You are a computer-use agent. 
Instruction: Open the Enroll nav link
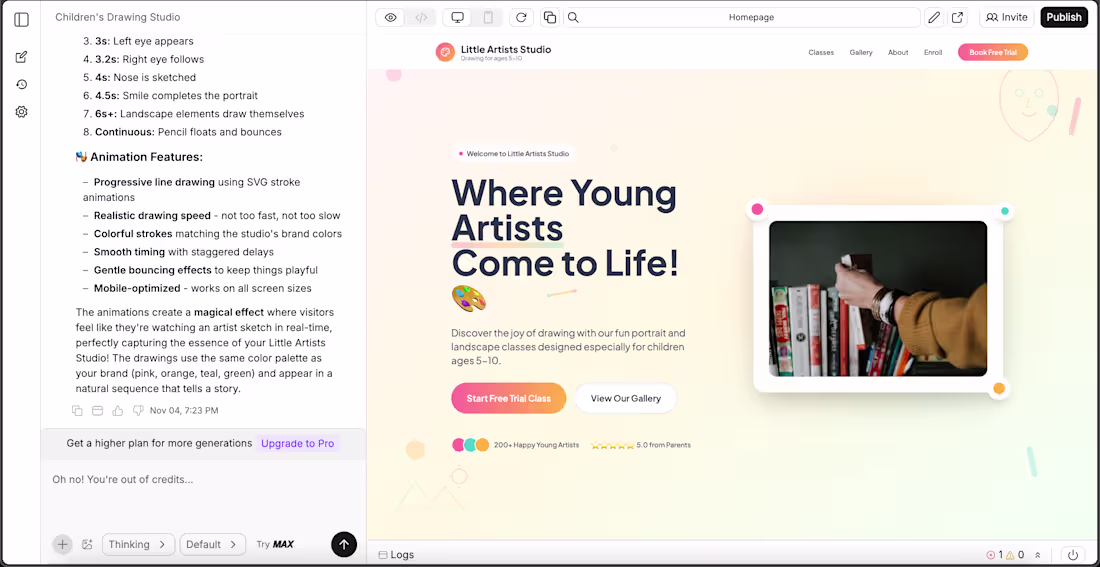pyautogui.click(x=933, y=53)
